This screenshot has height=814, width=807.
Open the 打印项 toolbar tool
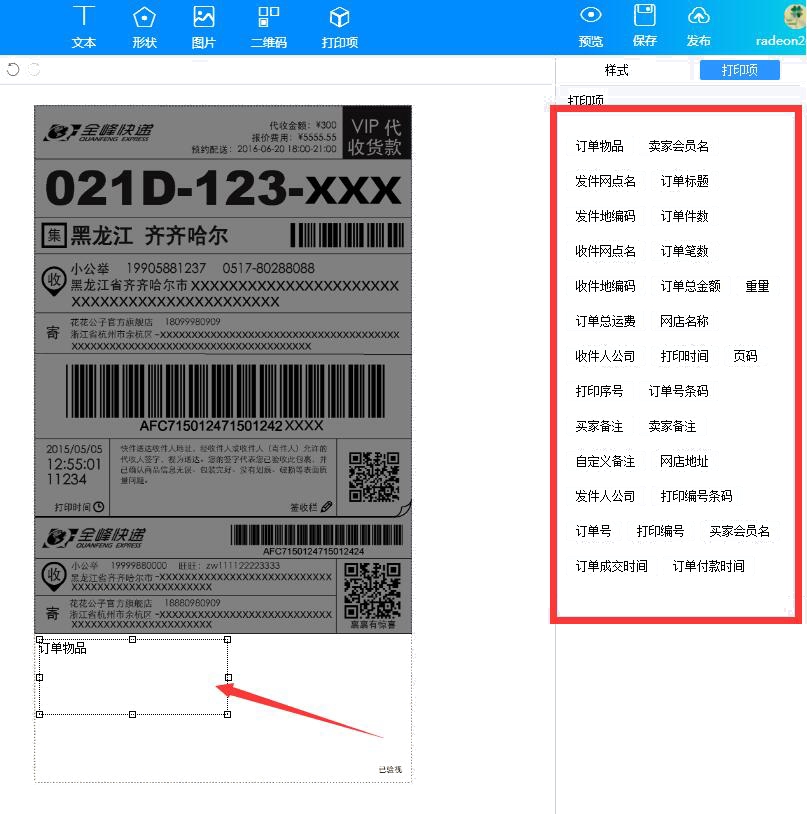[x=339, y=26]
